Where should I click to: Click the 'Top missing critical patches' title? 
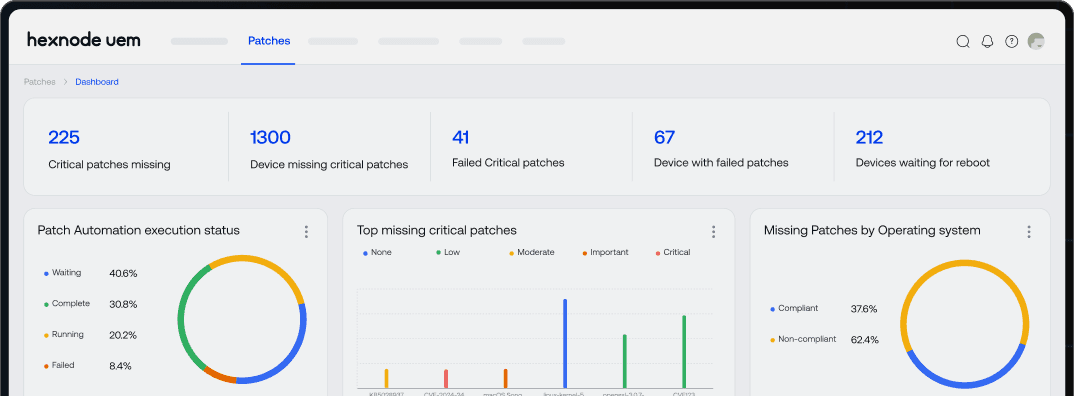click(437, 230)
